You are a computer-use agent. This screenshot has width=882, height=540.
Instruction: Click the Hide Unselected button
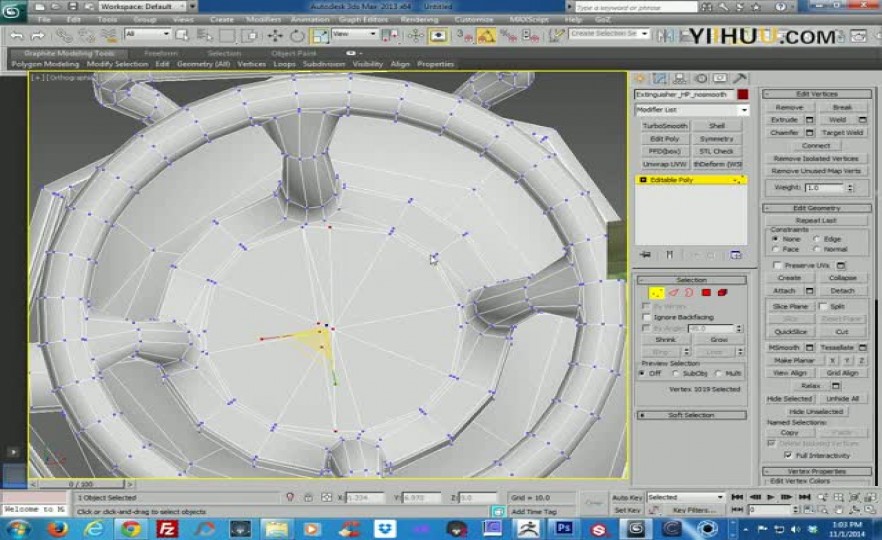(x=816, y=411)
